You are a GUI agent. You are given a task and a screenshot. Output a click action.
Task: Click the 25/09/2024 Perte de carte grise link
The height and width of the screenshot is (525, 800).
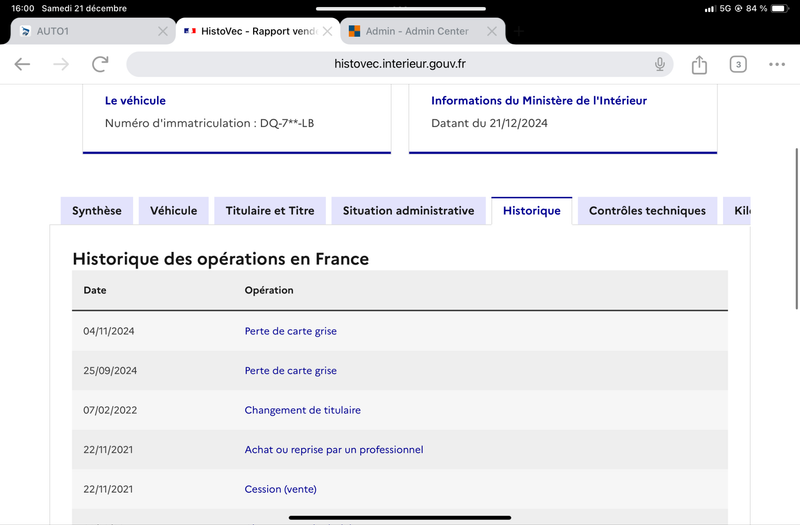click(x=290, y=370)
